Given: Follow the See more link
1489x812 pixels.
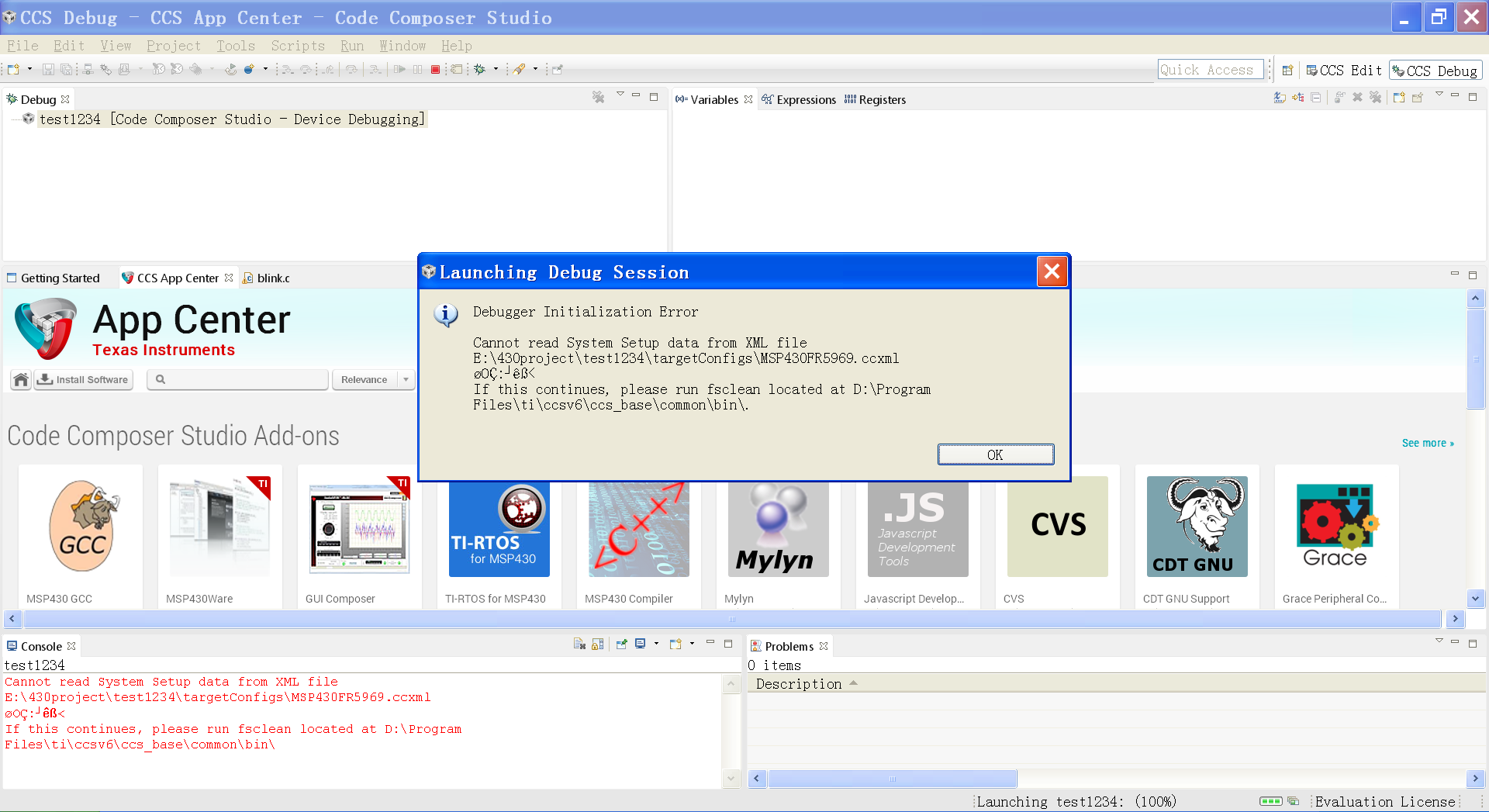Looking at the screenshot, I should point(1428,443).
